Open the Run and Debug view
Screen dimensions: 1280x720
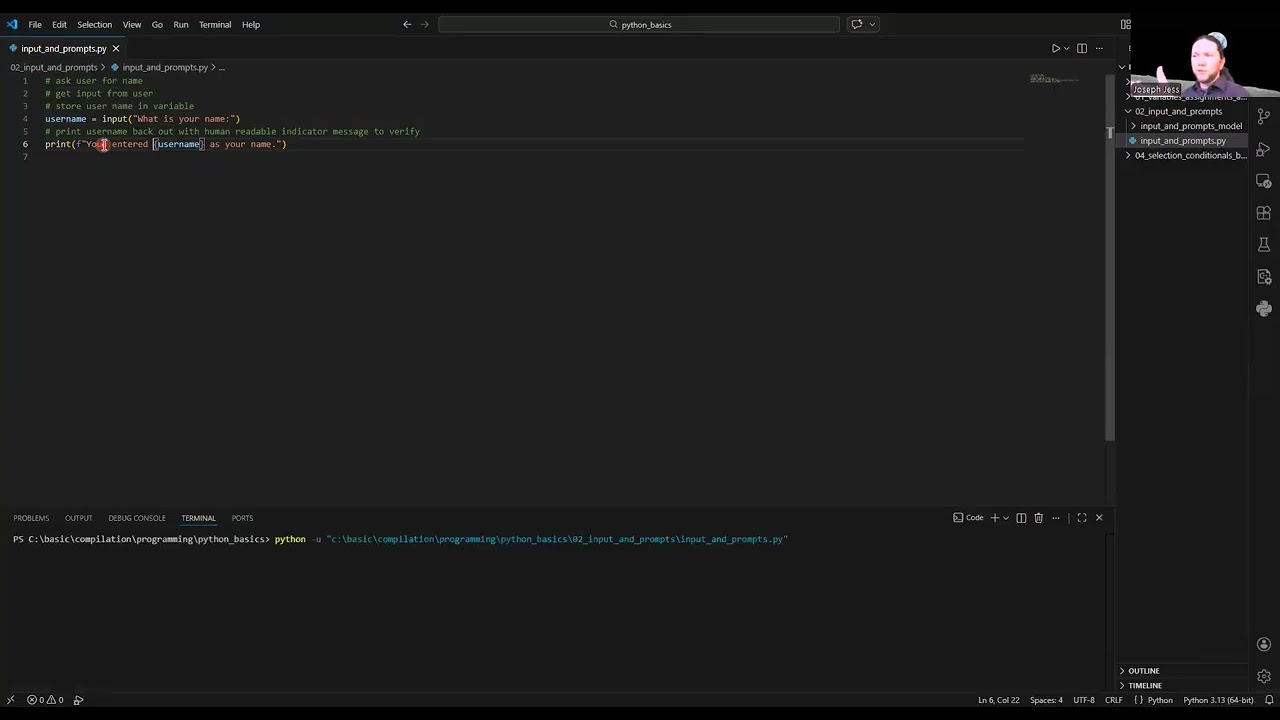point(1264,149)
